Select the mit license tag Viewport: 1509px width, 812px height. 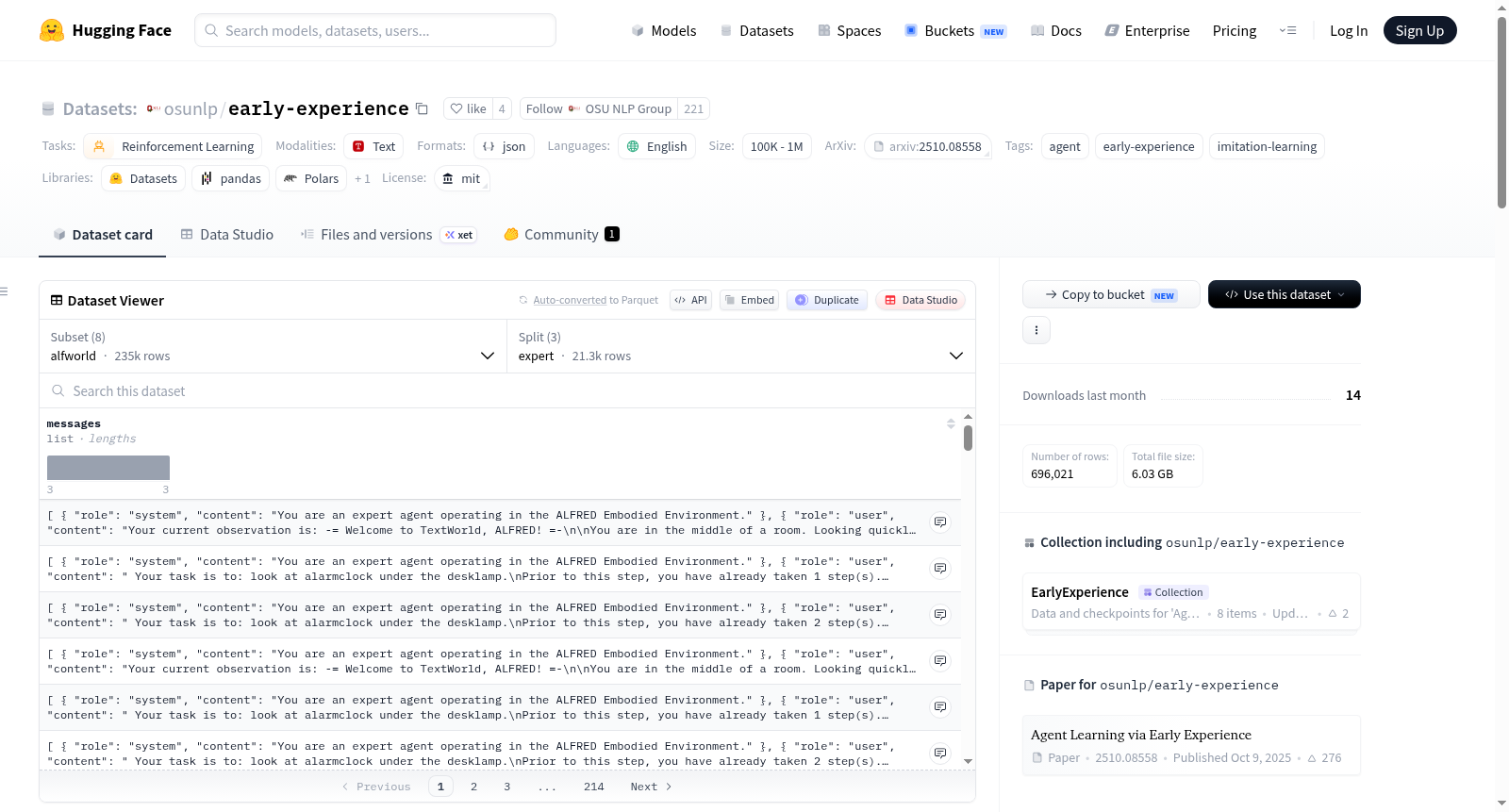(x=462, y=178)
